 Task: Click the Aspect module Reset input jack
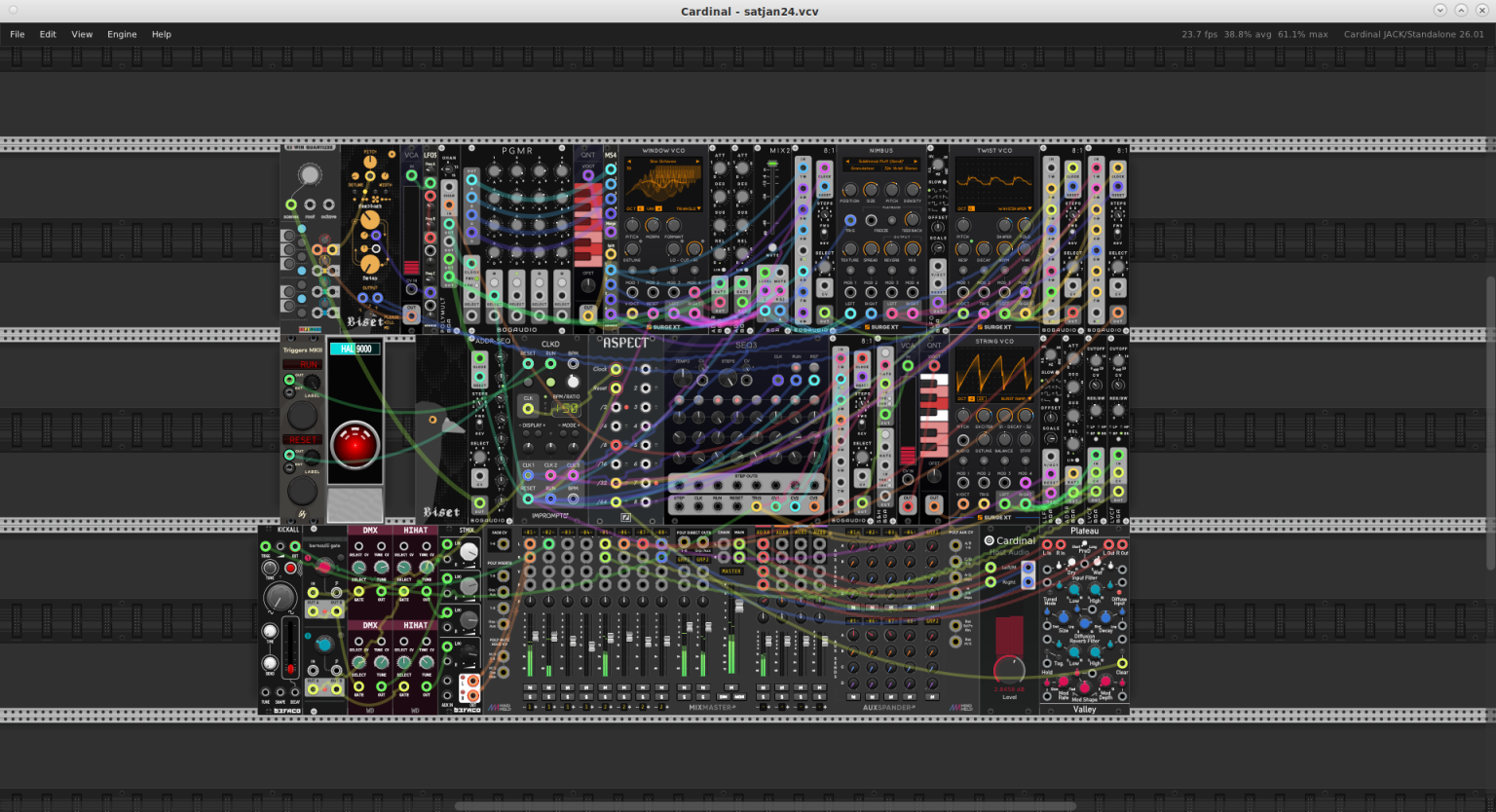[x=616, y=388]
